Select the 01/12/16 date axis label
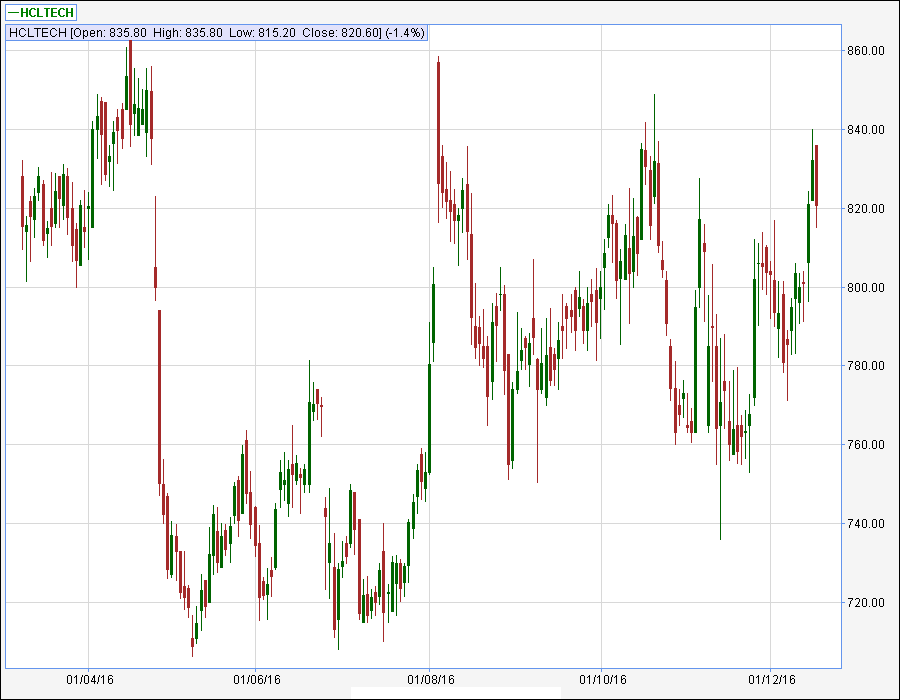This screenshot has width=900, height=700. click(x=772, y=680)
